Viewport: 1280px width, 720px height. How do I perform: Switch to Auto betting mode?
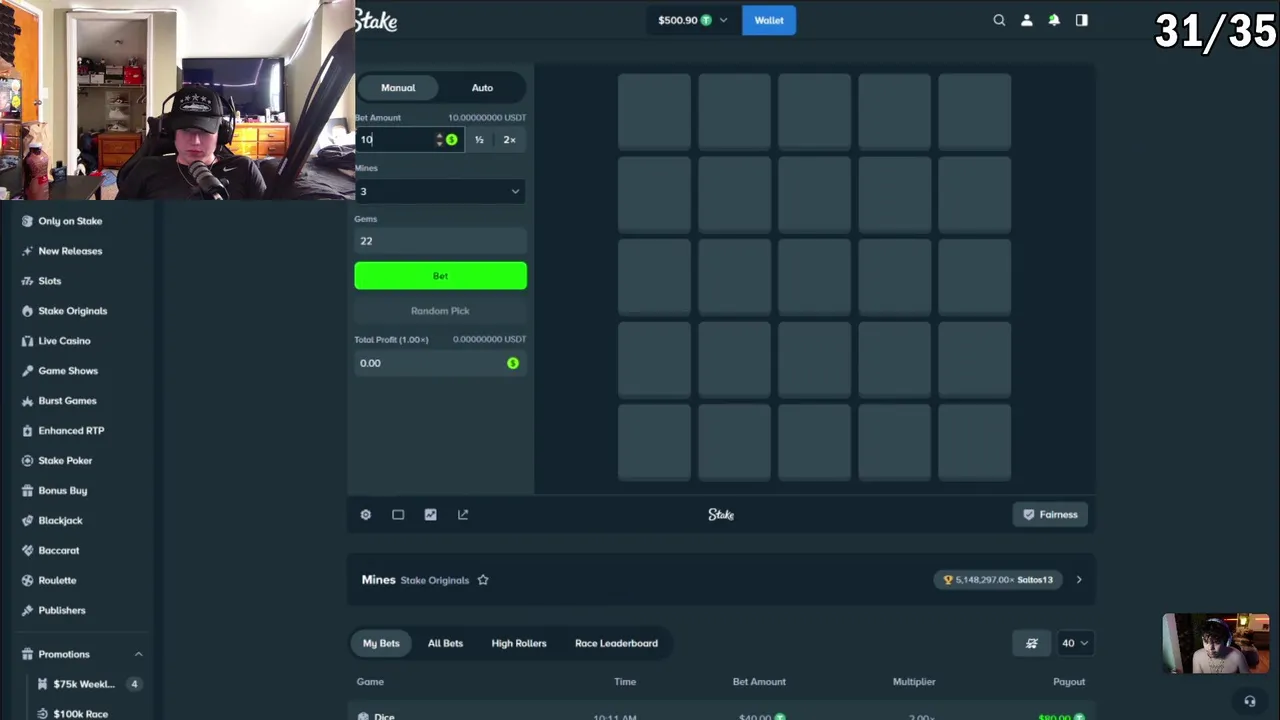coord(482,88)
